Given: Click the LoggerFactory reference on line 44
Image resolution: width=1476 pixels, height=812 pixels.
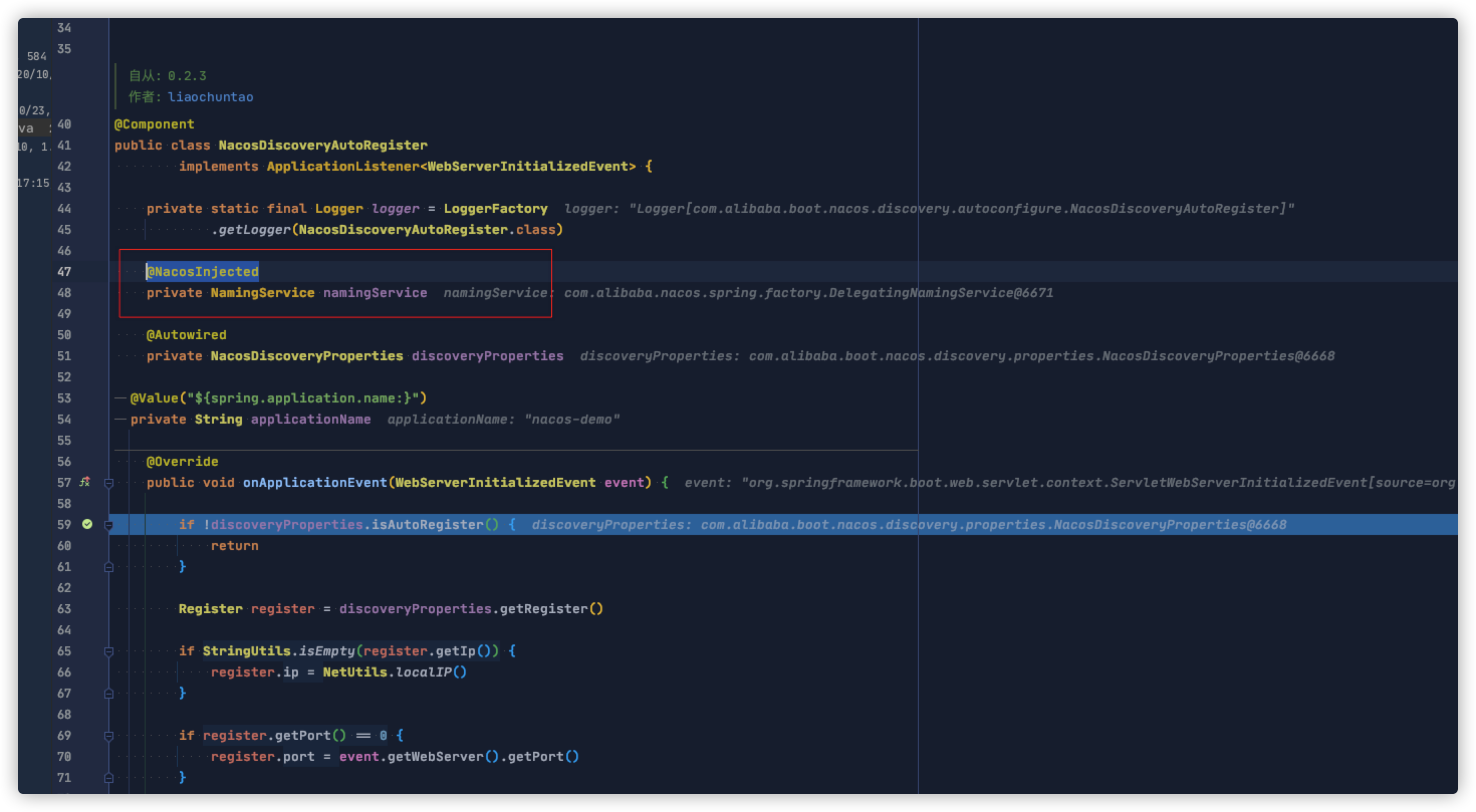Looking at the screenshot, I should (x=496, y=208).
